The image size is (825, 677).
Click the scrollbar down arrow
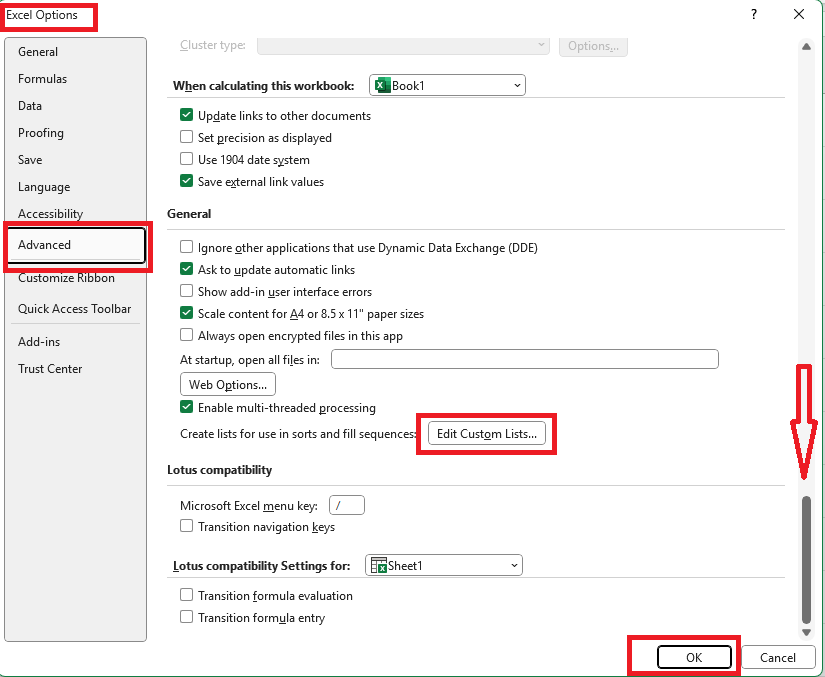[806, 632]
